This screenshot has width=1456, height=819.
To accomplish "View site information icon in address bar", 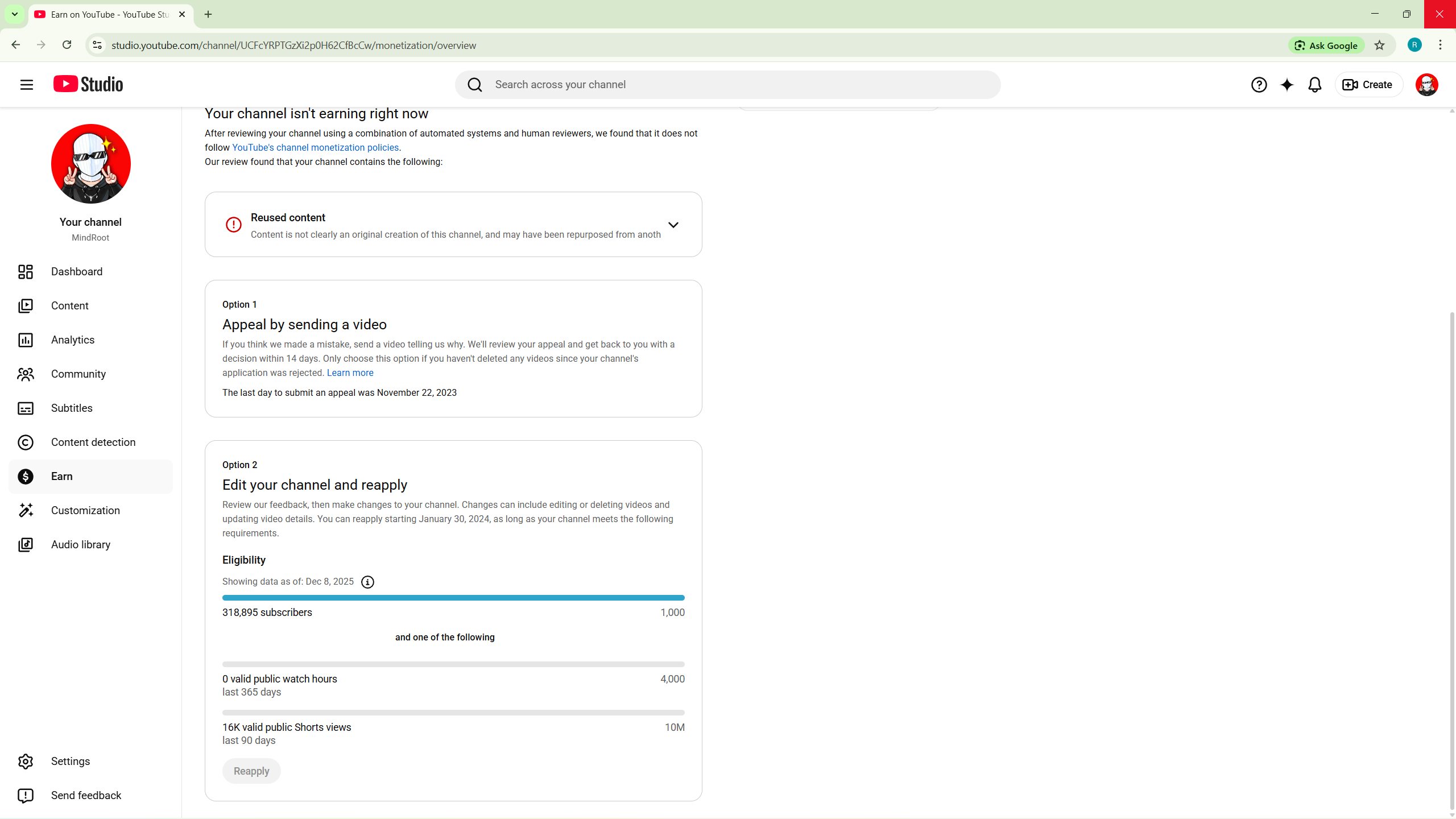I will [97, 45].
